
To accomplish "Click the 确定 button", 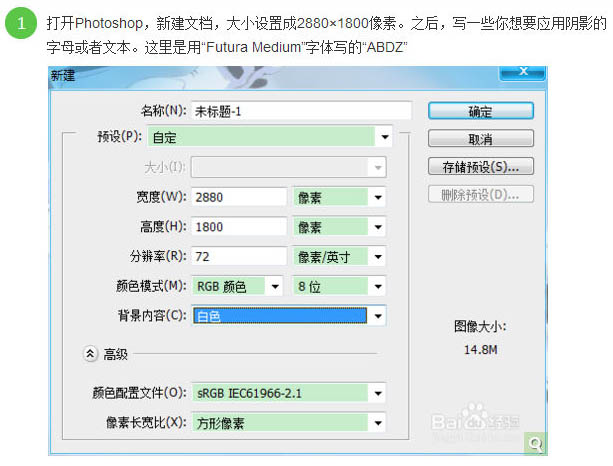I will (480, 111).
